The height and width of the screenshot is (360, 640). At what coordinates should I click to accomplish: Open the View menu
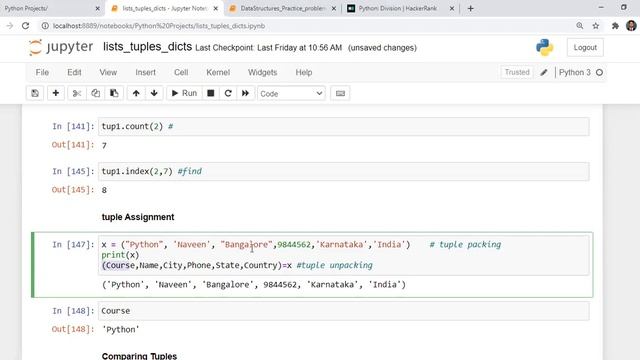coord(108,72)
